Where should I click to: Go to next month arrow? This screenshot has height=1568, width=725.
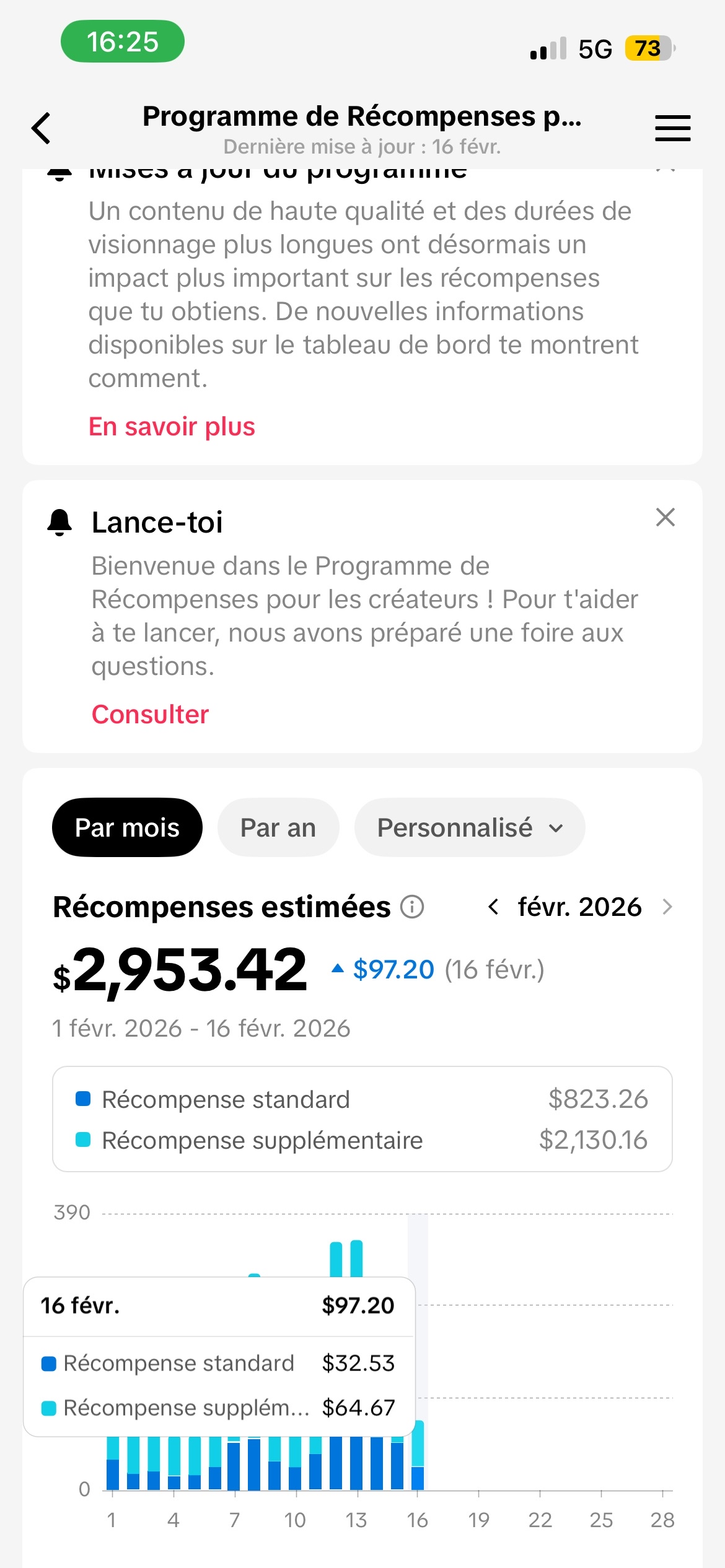pos(667,907)
